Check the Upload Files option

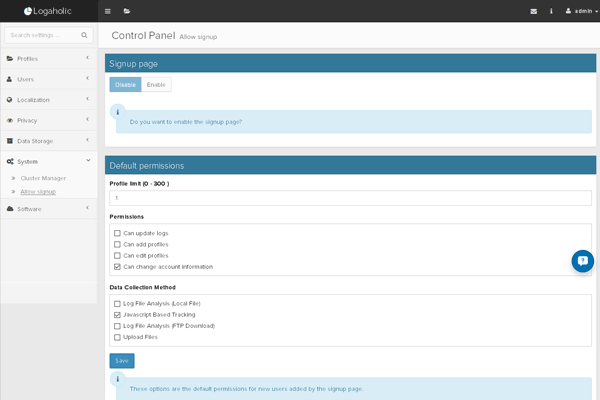click(117, 337)
